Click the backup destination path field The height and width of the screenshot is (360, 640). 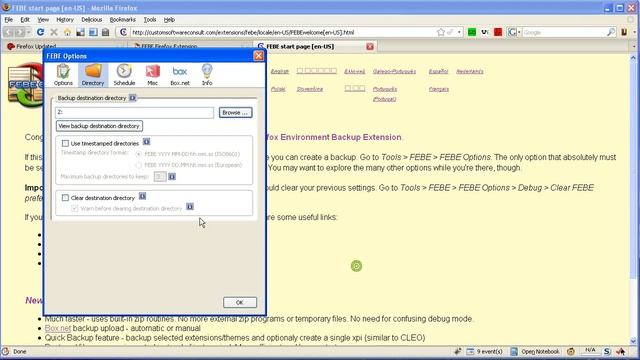tap(134, 112)
